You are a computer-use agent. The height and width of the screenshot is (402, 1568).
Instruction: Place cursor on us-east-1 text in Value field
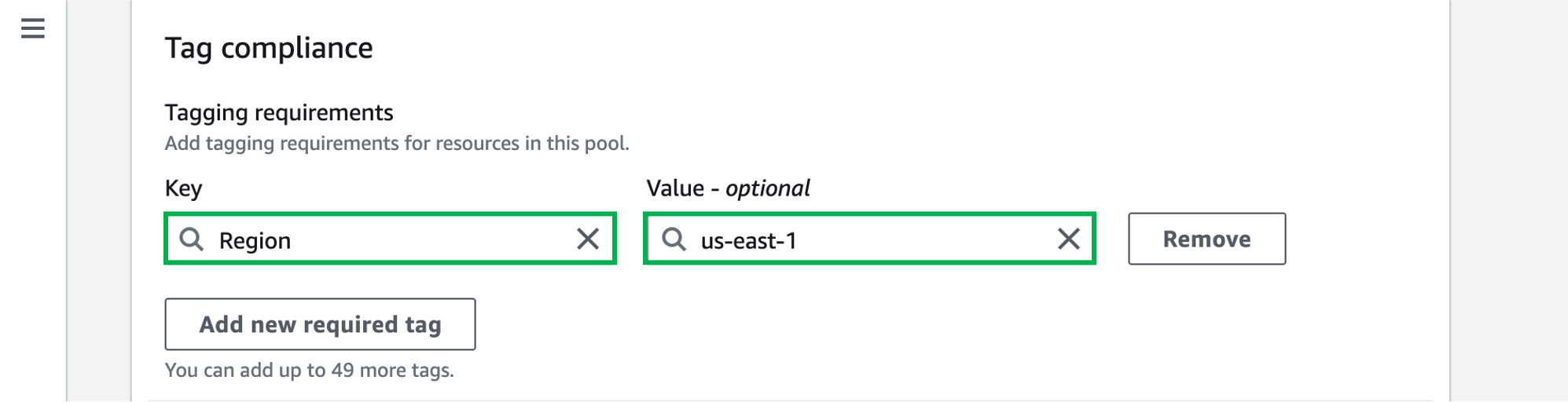(x=748, y=240)
